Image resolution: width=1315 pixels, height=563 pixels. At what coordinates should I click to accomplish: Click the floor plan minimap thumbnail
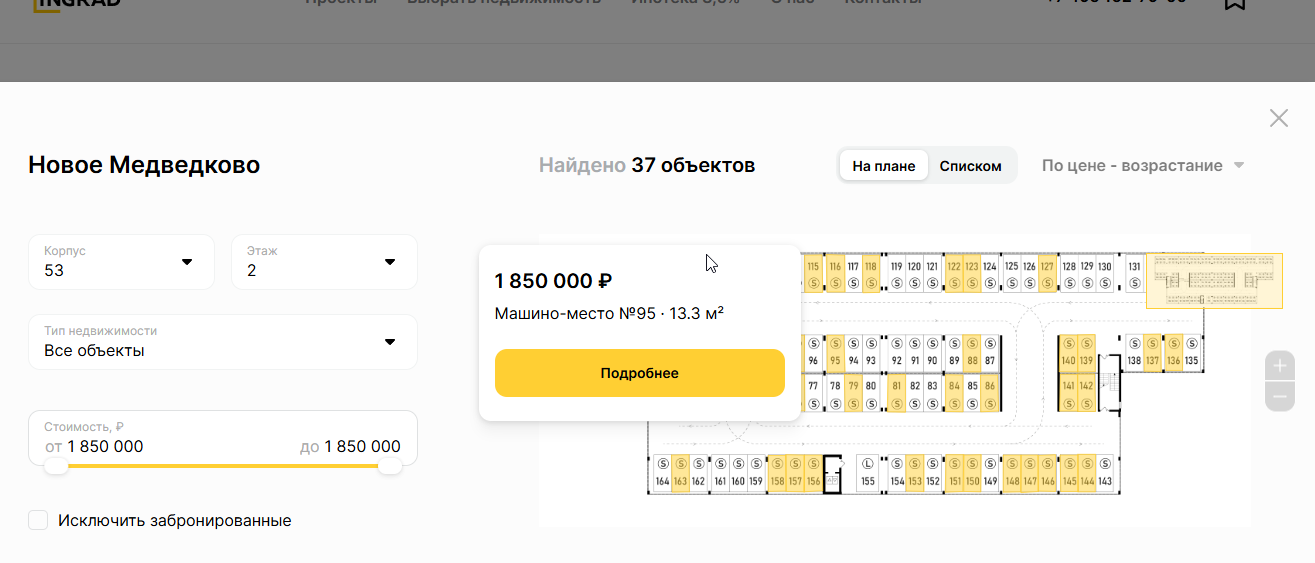point(1213,280)
